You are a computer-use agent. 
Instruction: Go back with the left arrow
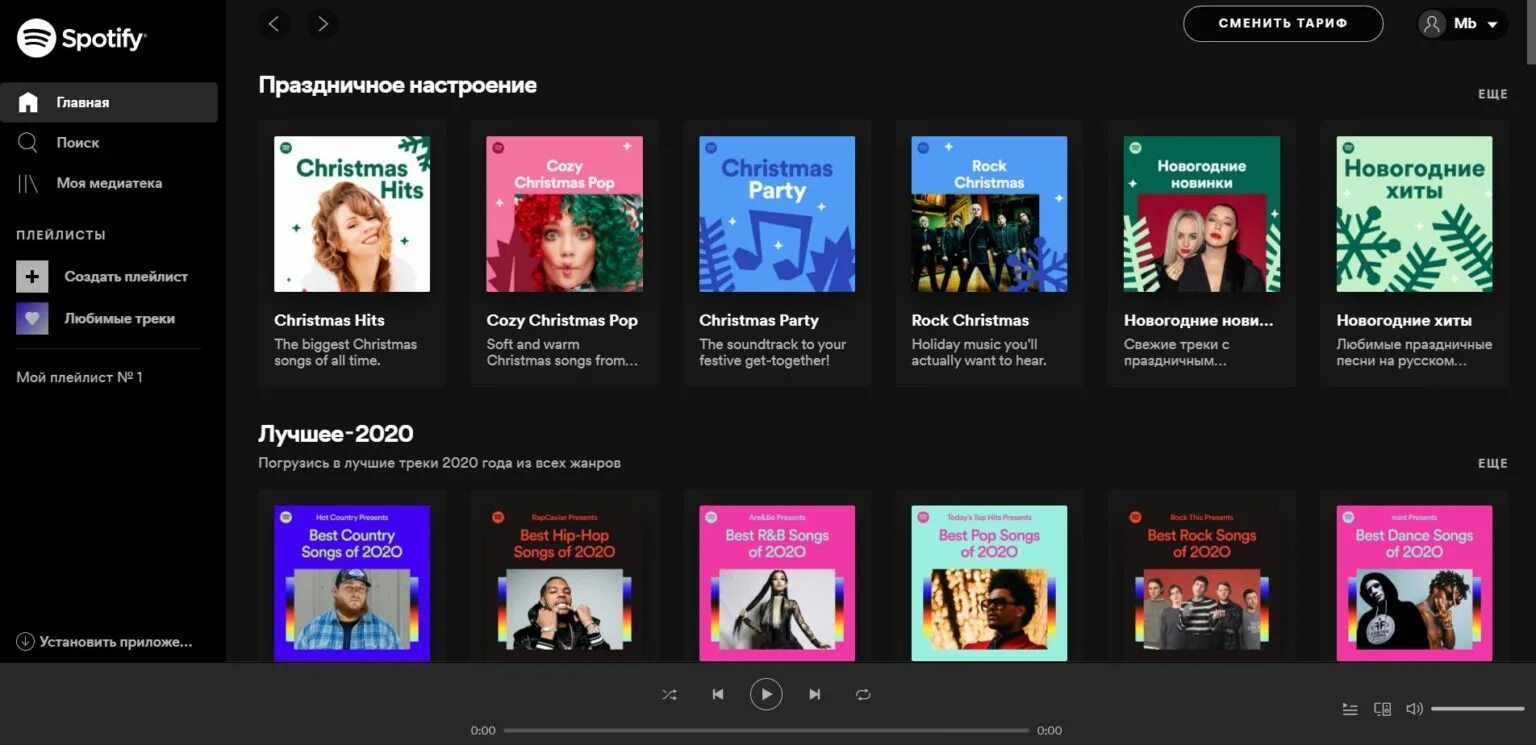pos(274,24)
